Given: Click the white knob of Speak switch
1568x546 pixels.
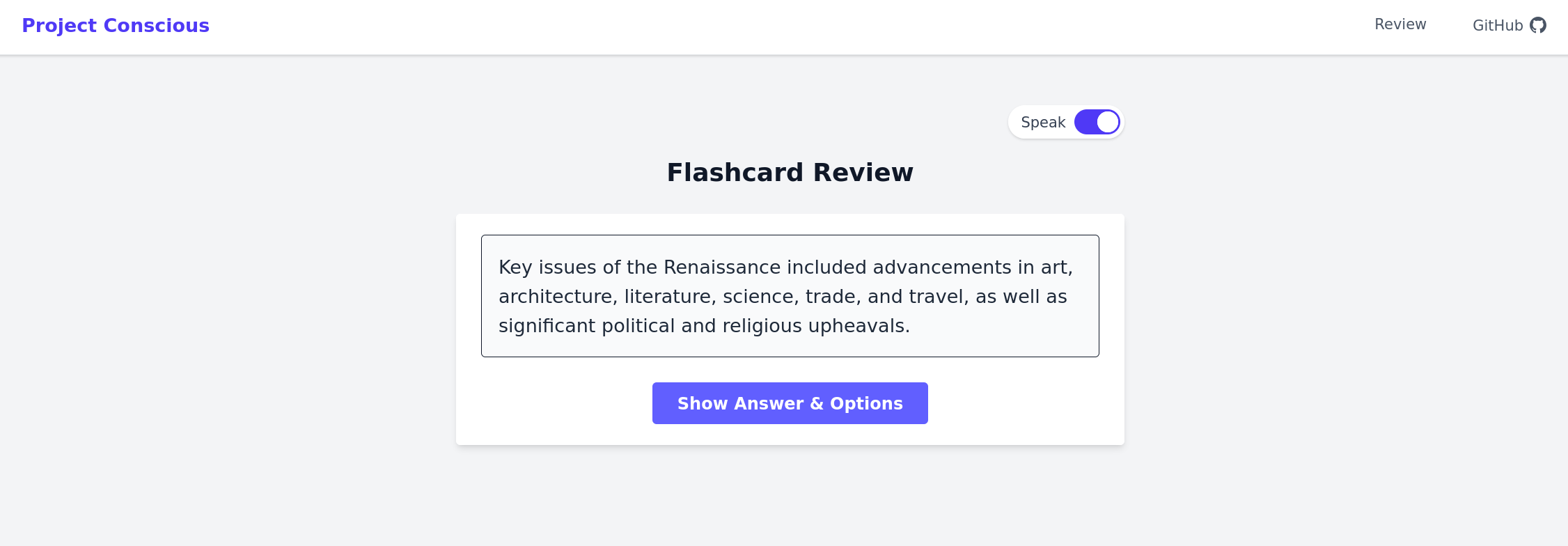Looking at the screenshot, I should pyautogui.click(x=1108, y=122).
